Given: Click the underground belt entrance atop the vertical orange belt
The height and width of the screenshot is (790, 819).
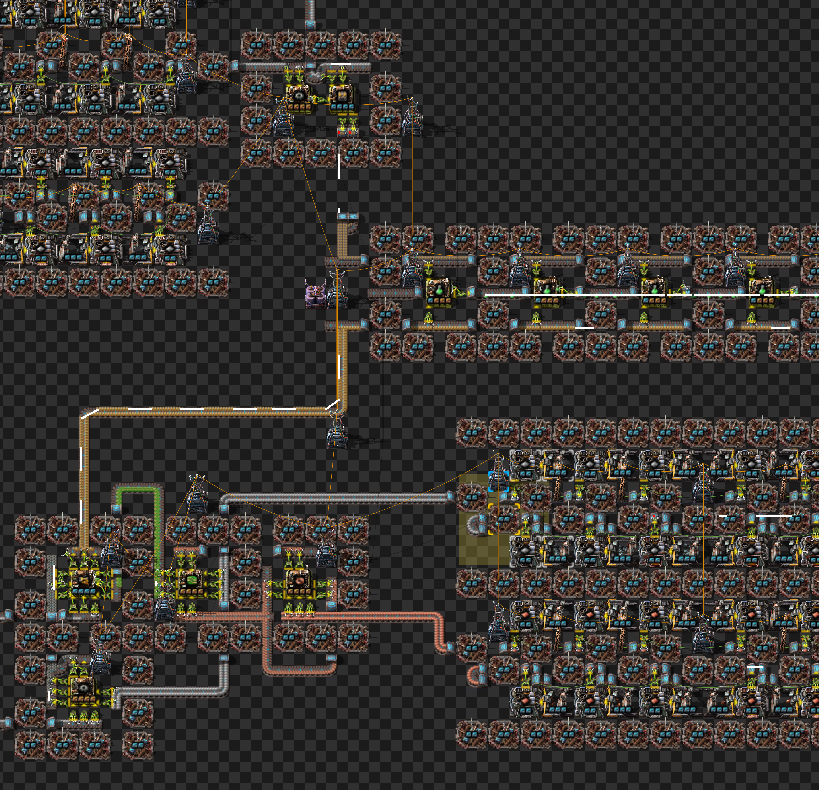Looking at the screenshot, I should tap(342, 218).
